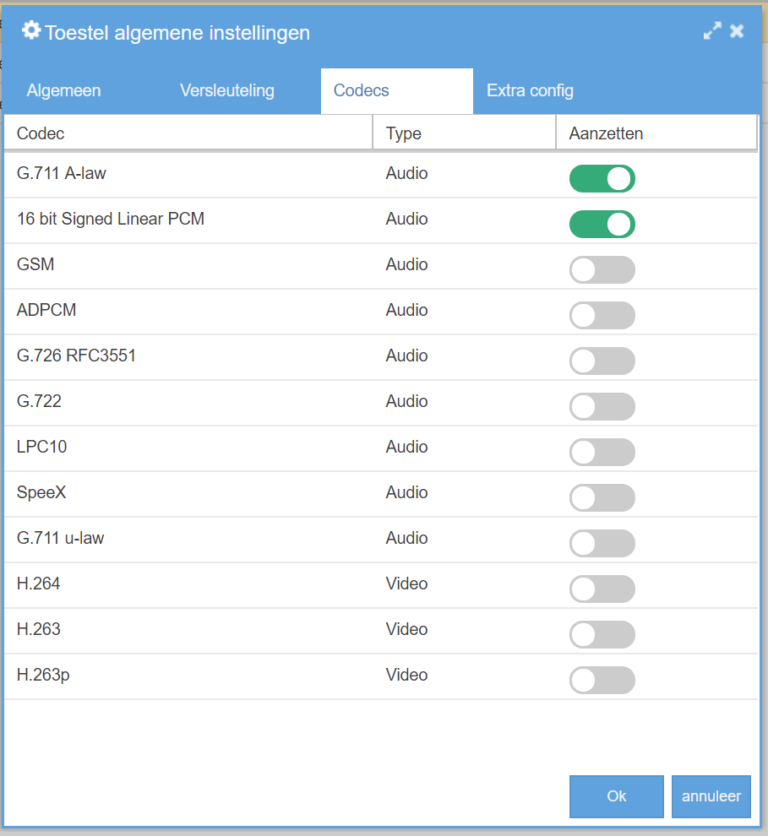Enable the G.722 audio codec

[x=602, y=407]
